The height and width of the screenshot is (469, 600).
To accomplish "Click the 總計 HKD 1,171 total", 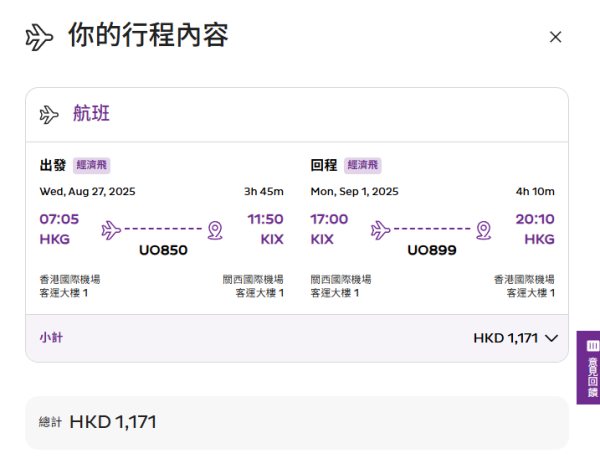I will (x=98, y=422).
